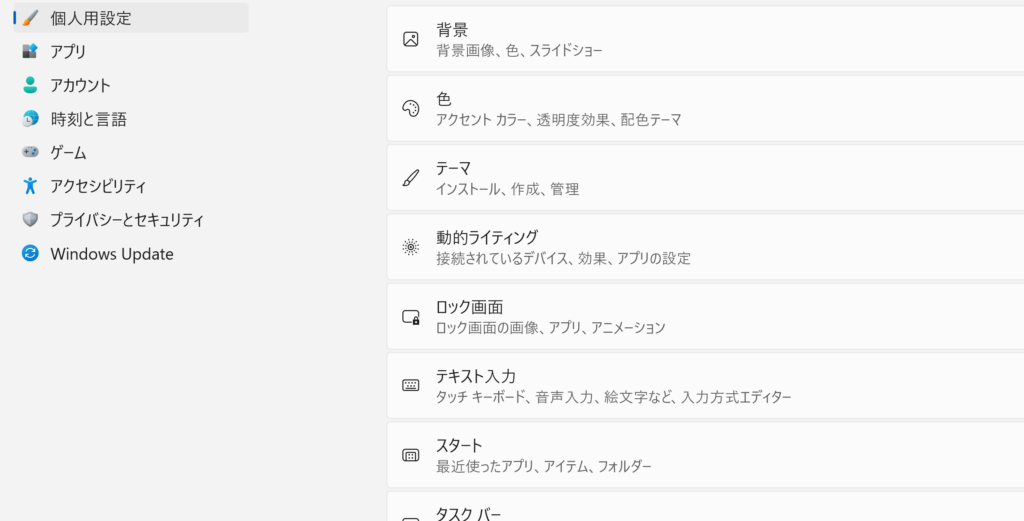Open the 色 accent color settings
Screen dimensions: 1024x521
click(x=705, y=108)
